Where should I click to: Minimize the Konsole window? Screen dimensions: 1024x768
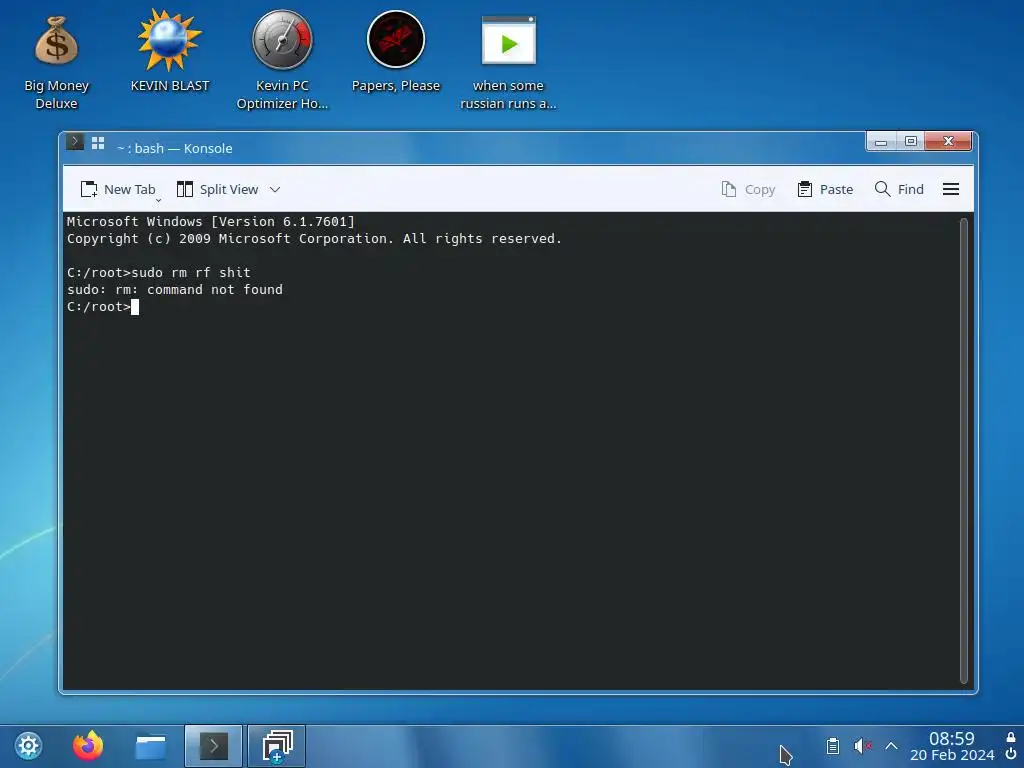pyautogui.click(x=881, y=141)
